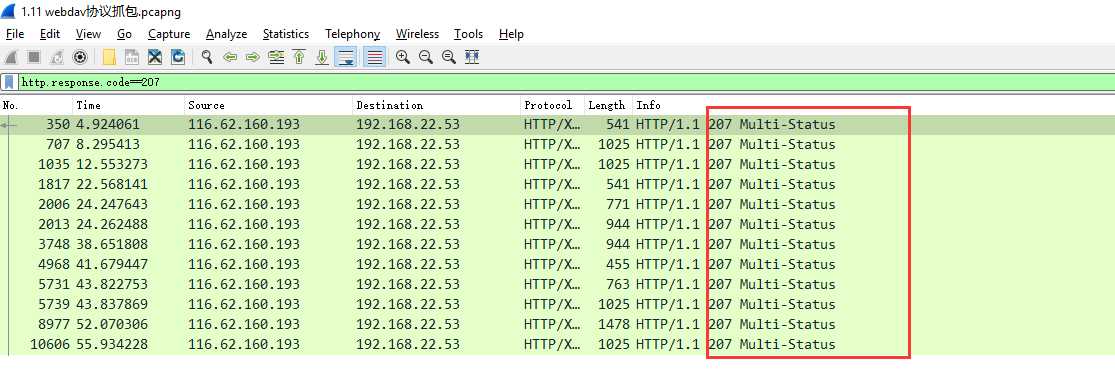The width and height of the screenshot is (1115, 384).
Task: Open the Edit menu
Action: click(50, 34)
